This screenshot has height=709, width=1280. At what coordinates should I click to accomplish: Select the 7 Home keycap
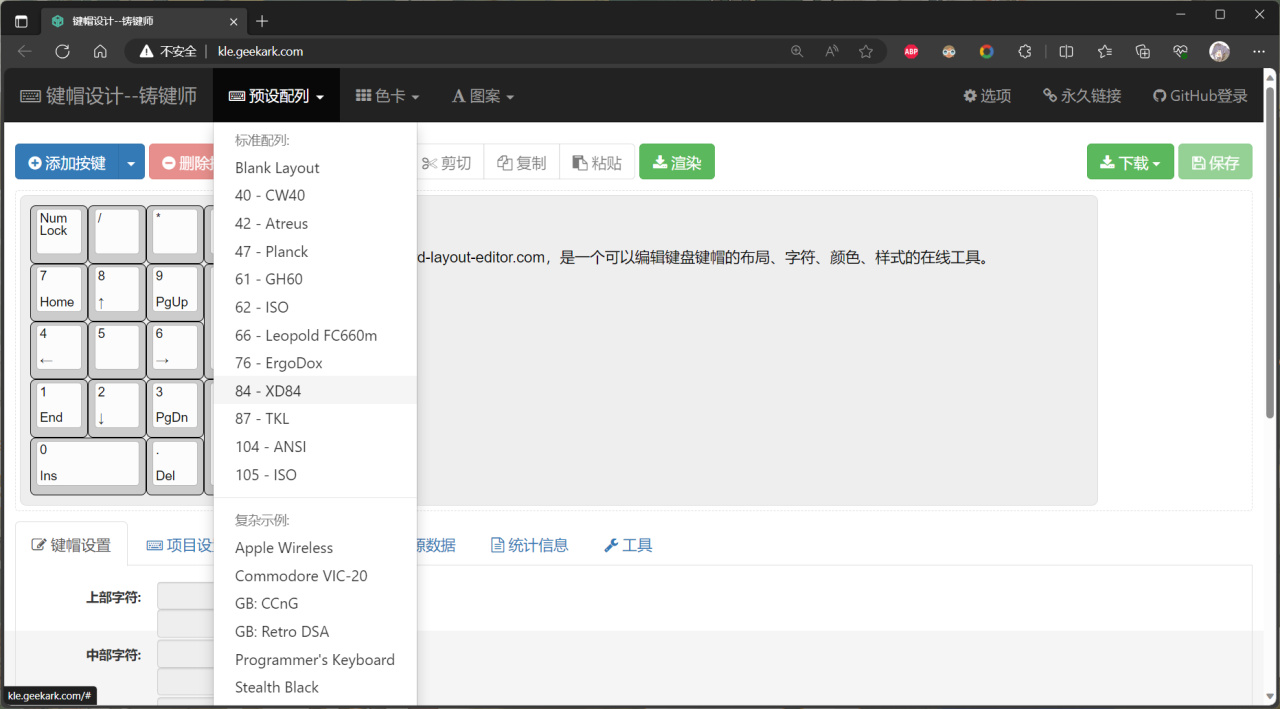coord(58,292)
